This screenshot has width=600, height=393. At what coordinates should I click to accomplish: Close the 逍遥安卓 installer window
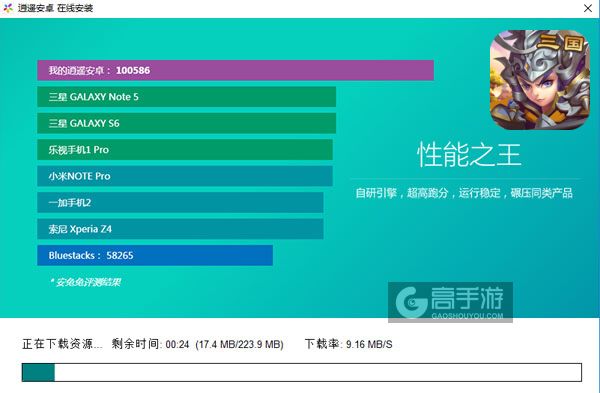click(588, 8)
